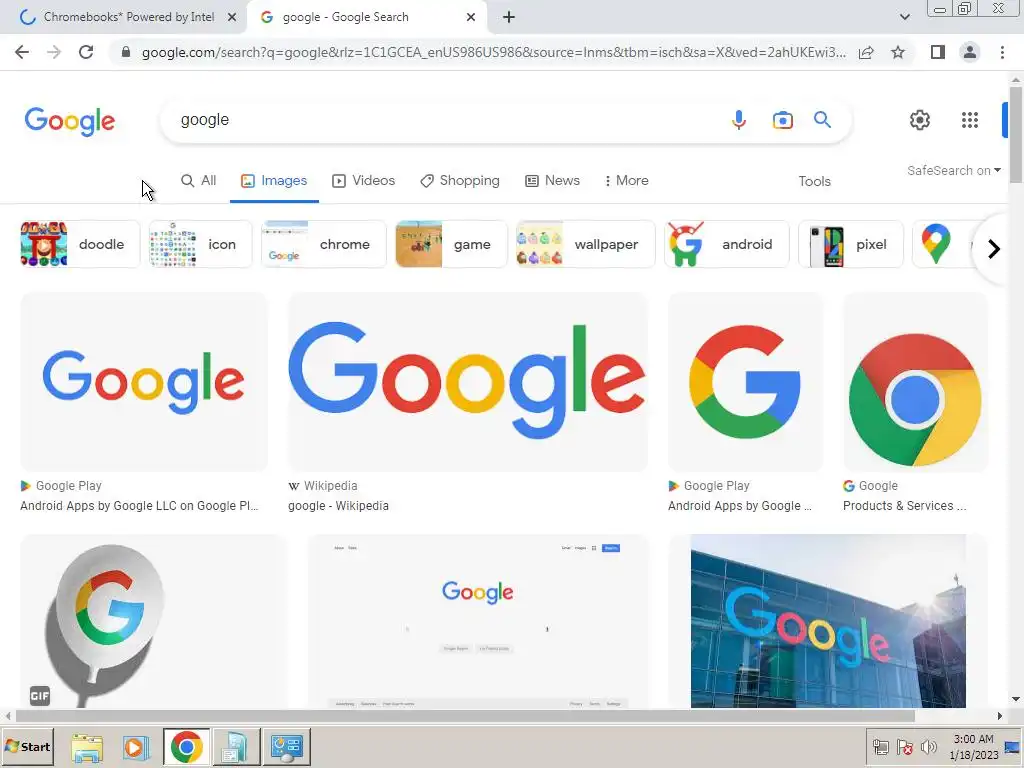Image resolution: width=1024 pixels, height=768 pixels.
Task: Share this page from address bar
Action: tap(866, 53)
